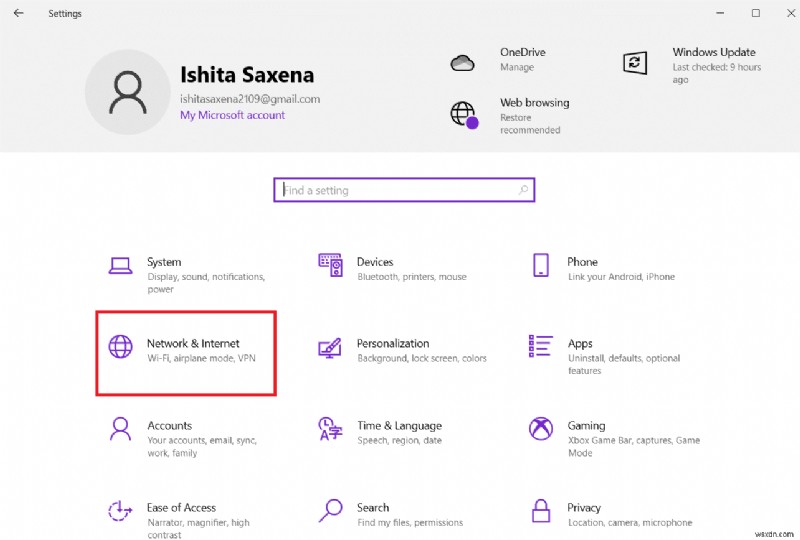
Task: Click the System laptop icon
Action: [120, 265]
